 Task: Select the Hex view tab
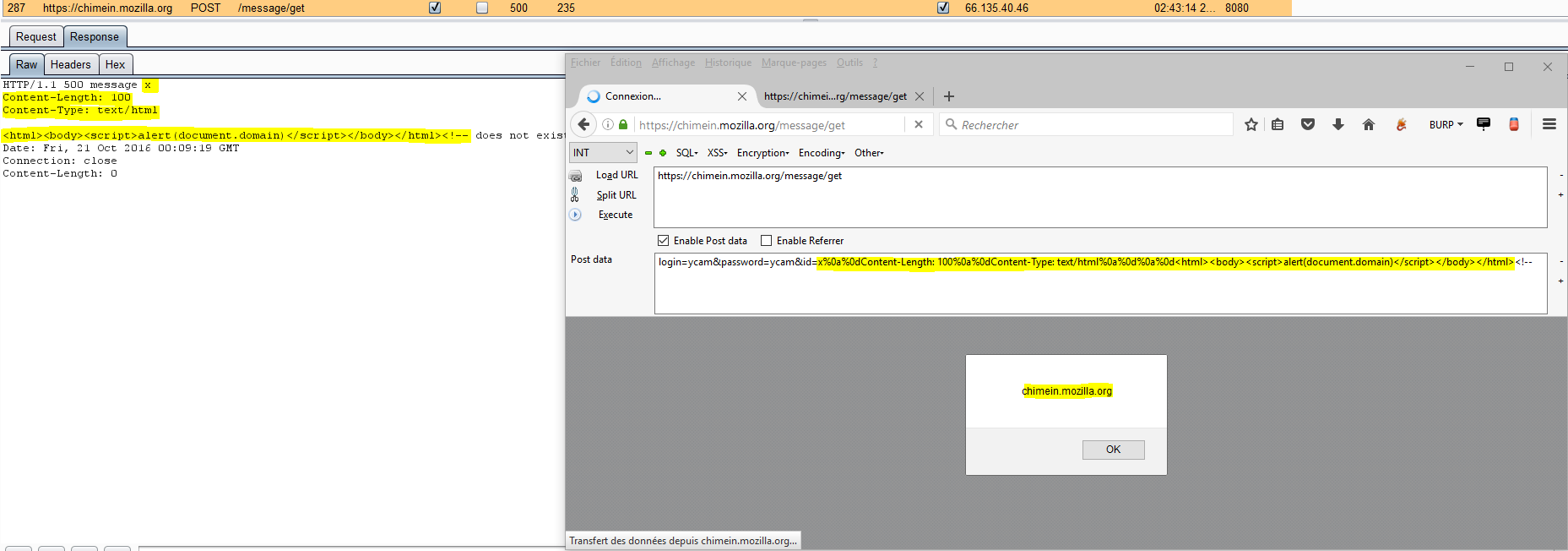(116, 64)
